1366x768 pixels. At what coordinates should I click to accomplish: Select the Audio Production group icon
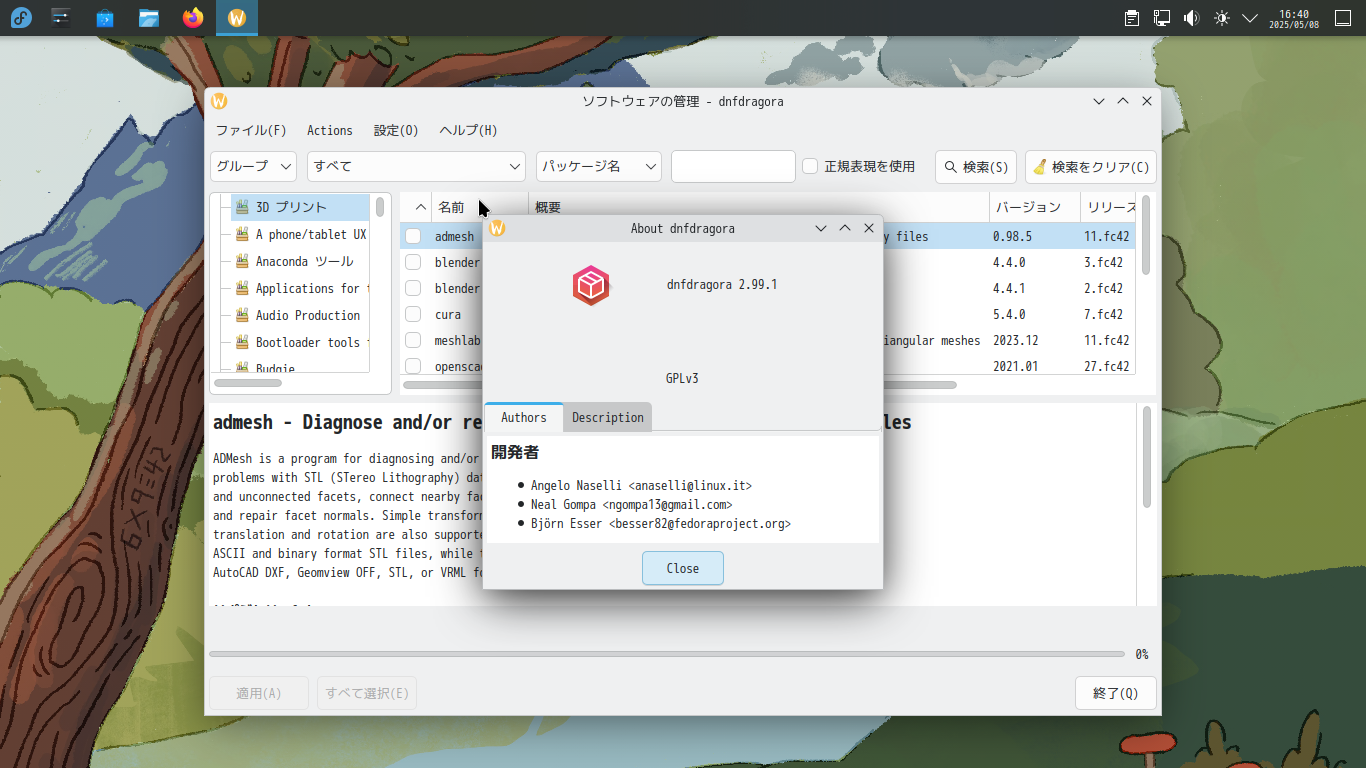[242, 315]
